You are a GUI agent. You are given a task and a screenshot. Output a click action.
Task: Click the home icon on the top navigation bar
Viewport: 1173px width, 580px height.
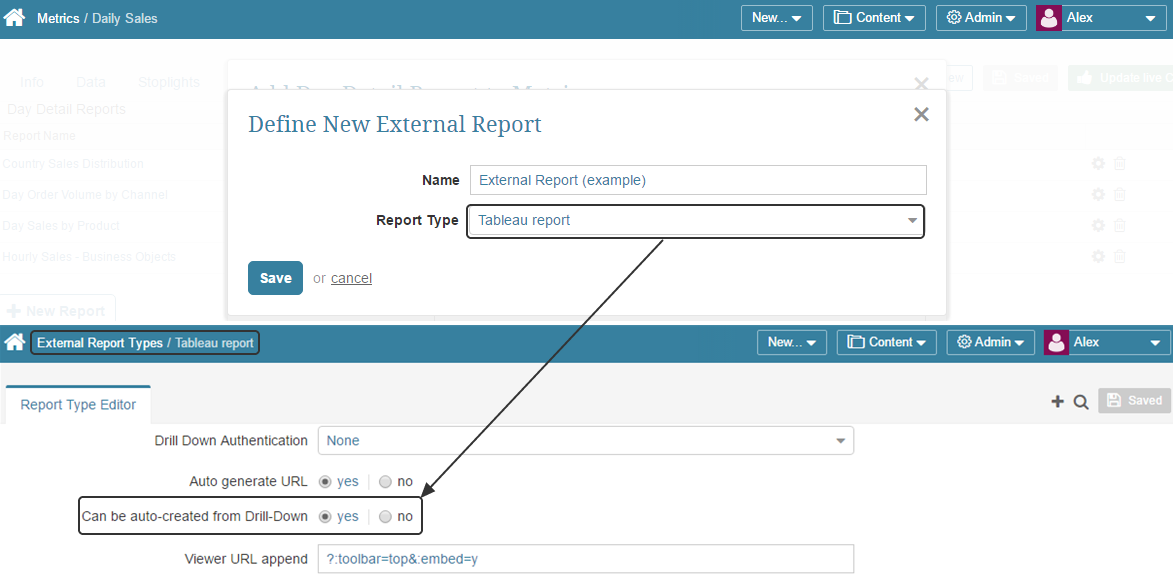click(14, 17)
